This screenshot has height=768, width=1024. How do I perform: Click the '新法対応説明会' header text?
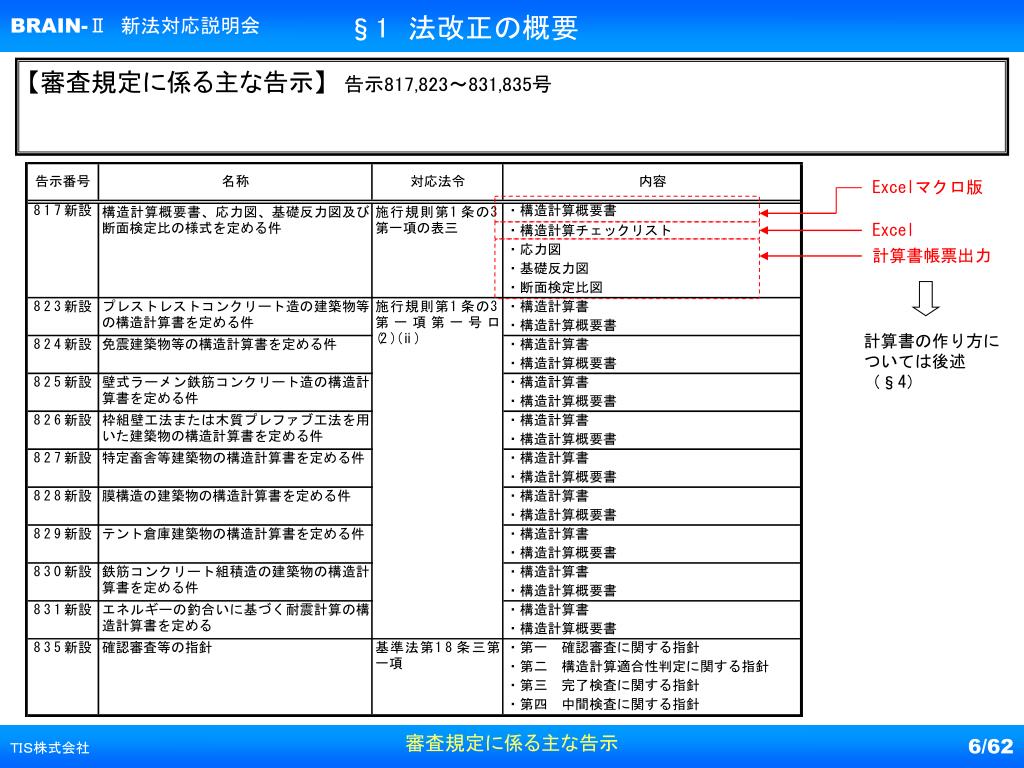(190, 26)
